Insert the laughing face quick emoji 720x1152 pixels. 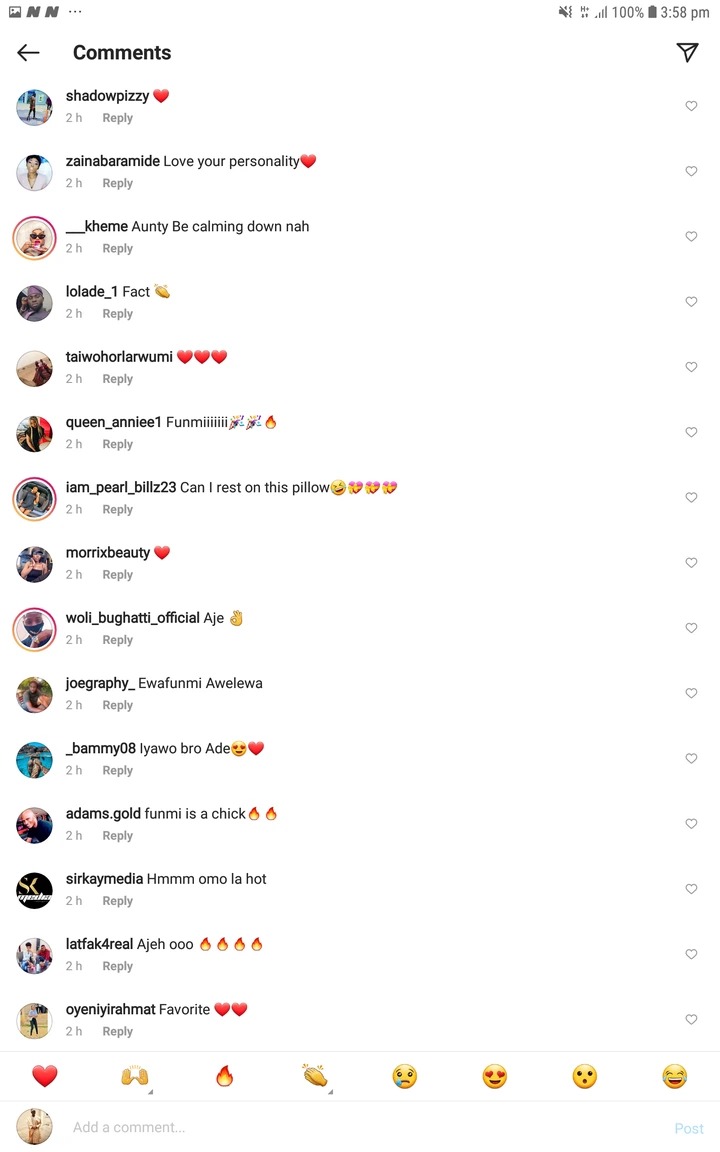tap(674, 1076)
